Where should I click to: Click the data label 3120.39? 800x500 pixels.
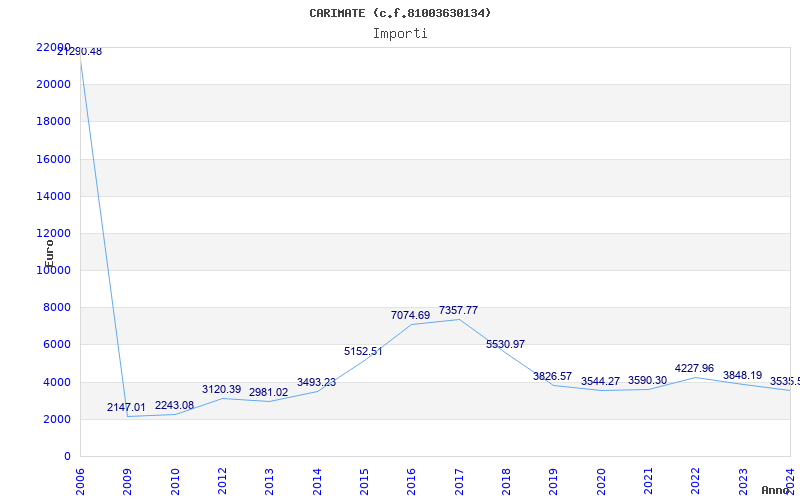tap(221, 390)
